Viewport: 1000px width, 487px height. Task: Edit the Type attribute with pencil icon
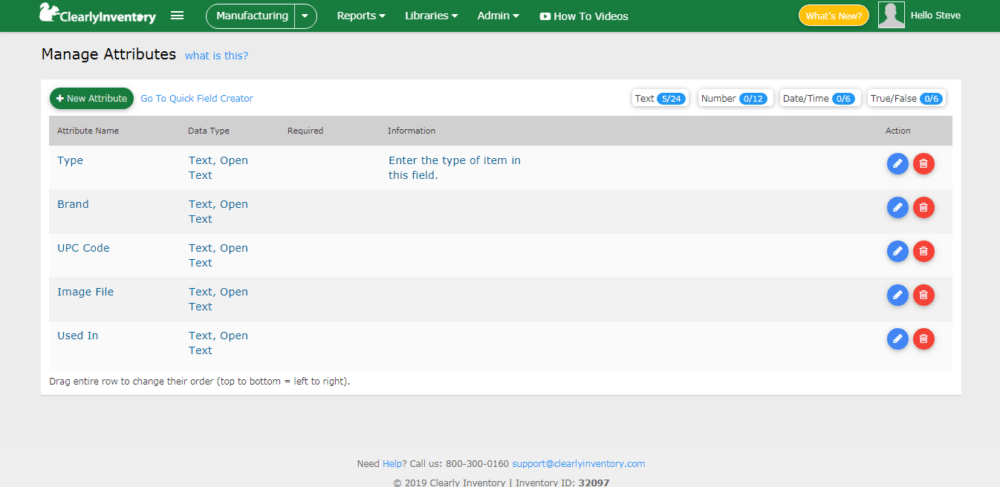pyautogui.click(x=897, y=164)
